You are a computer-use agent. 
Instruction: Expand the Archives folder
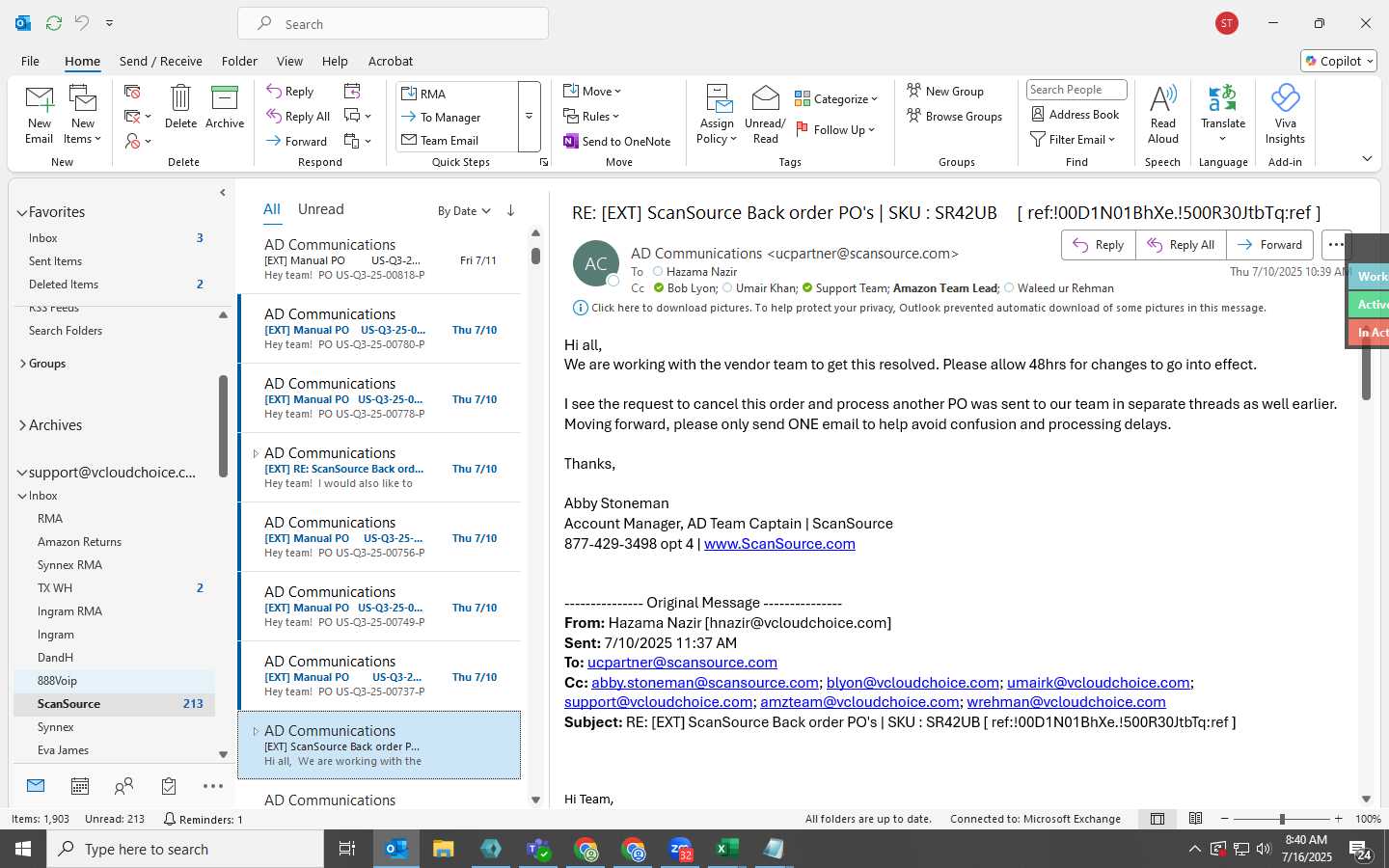[21, 425]
